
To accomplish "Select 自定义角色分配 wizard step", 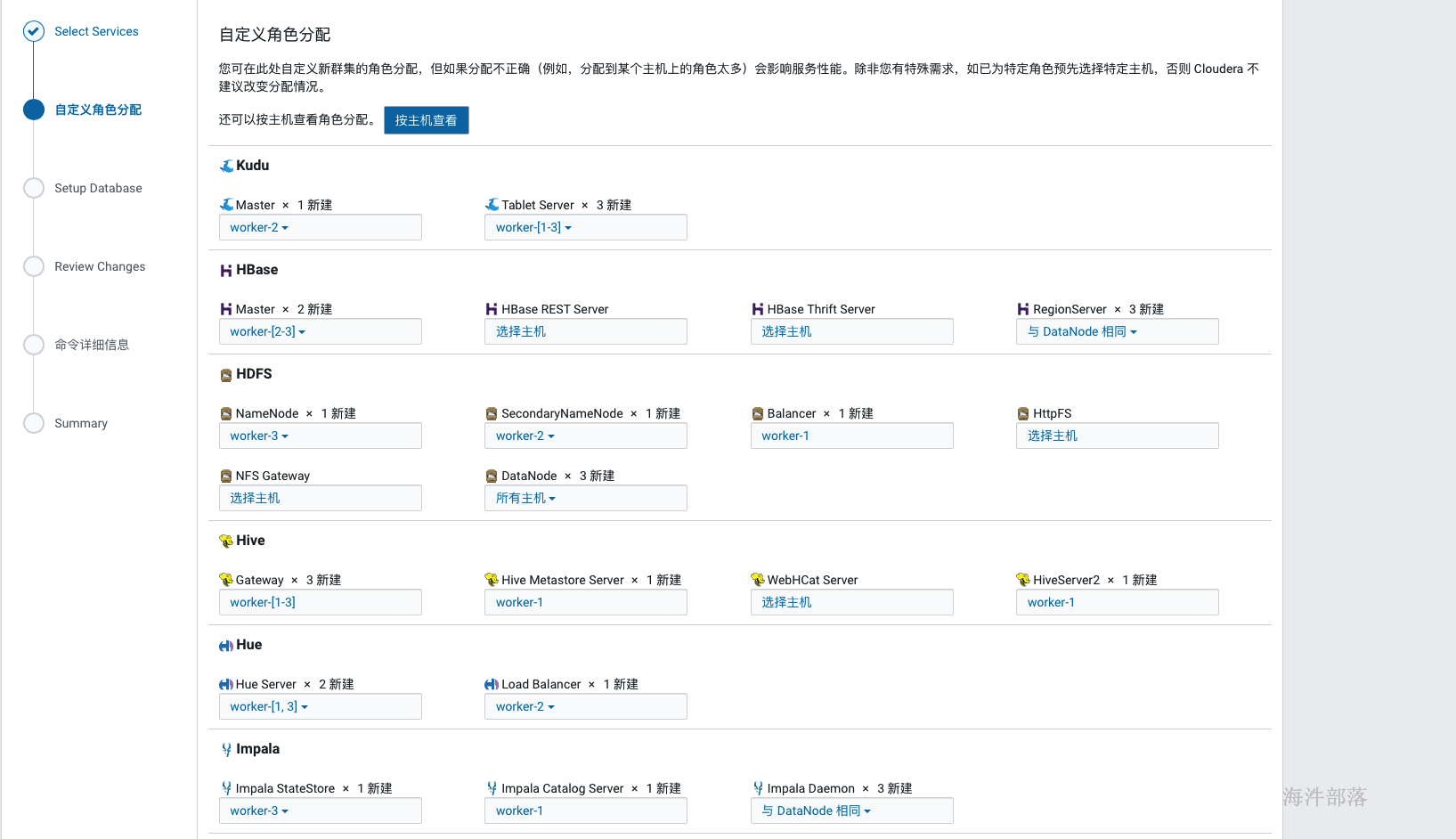I will pyautogui.click(x=98, y=110).
